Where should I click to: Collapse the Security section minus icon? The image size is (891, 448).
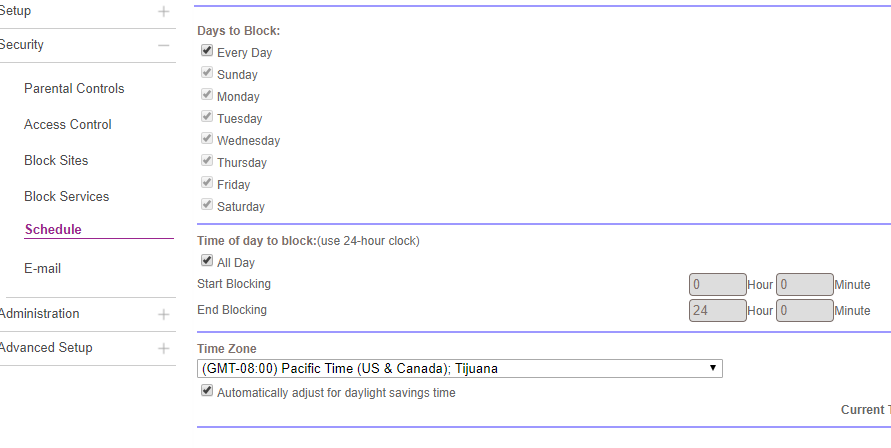coord(164,45)
